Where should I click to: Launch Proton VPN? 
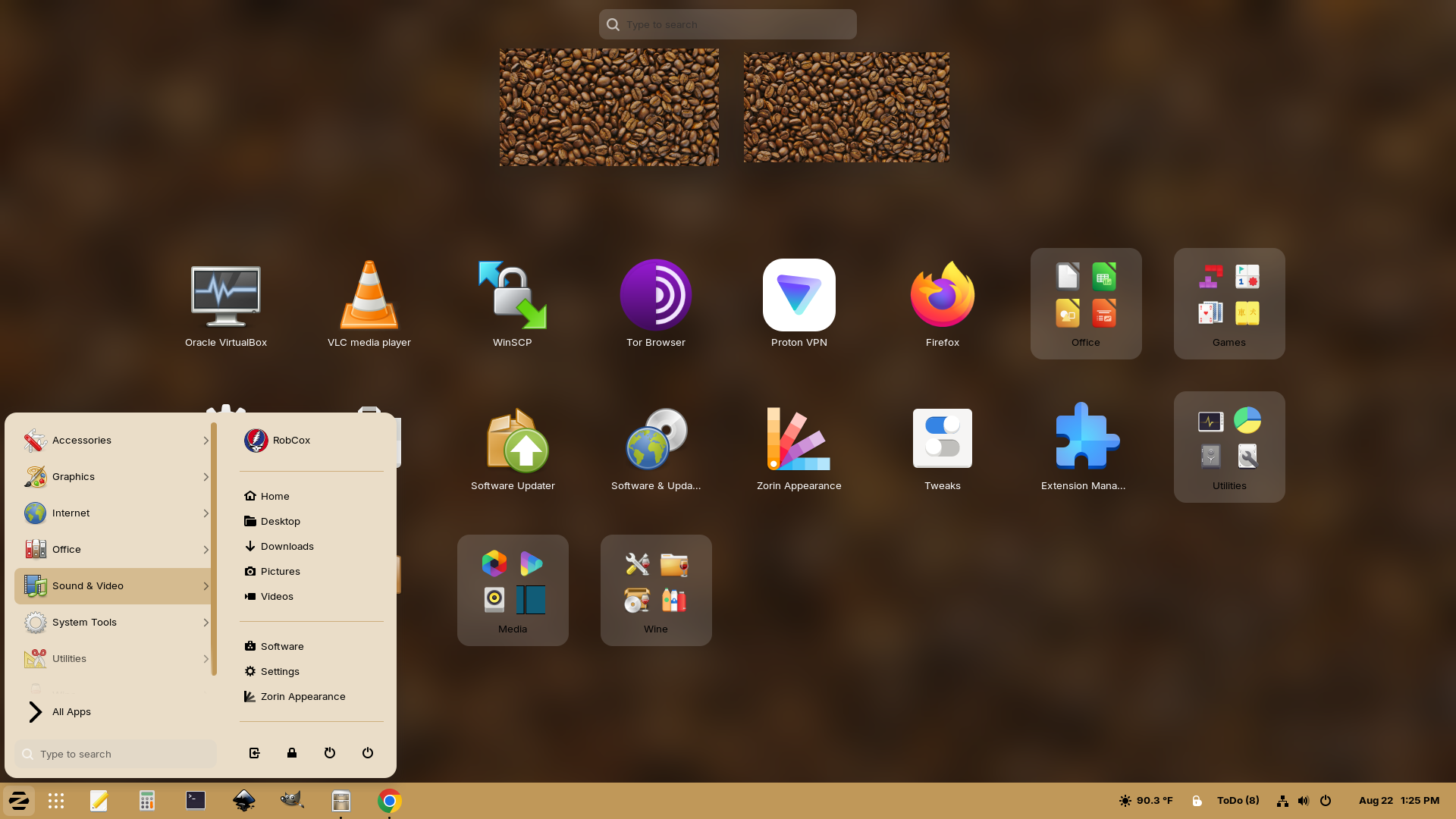click(x=799, y=303)
